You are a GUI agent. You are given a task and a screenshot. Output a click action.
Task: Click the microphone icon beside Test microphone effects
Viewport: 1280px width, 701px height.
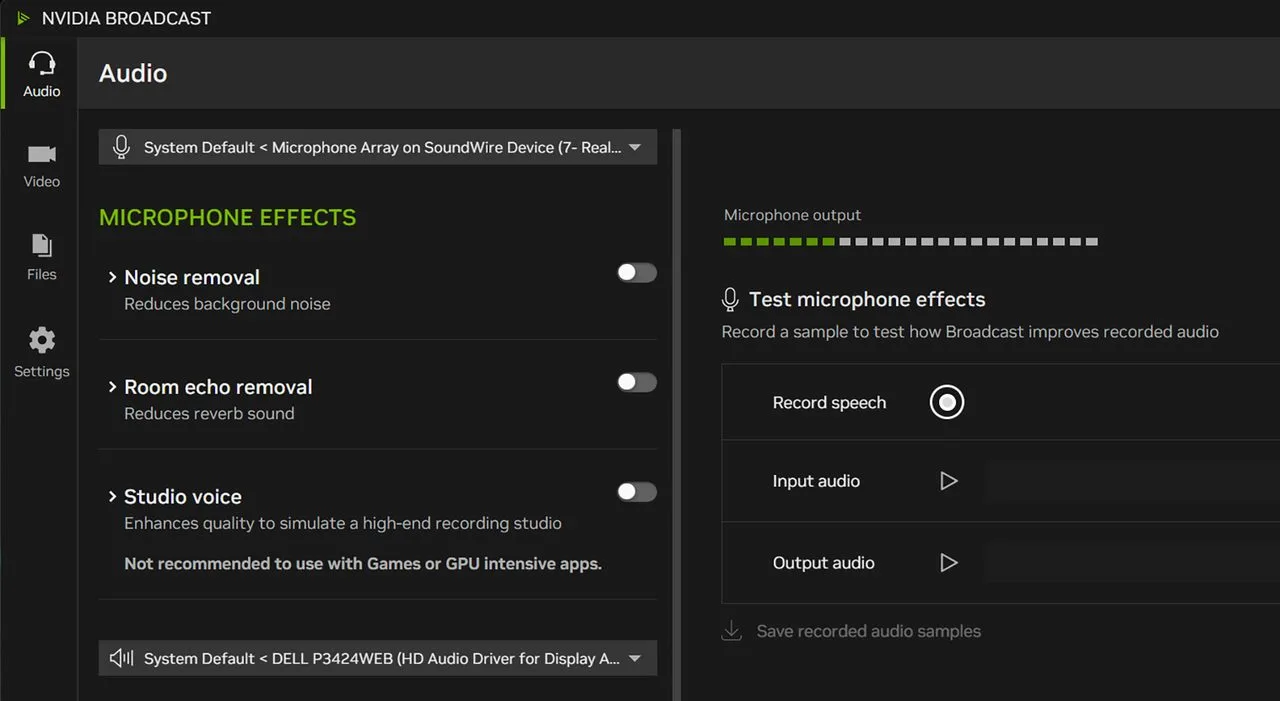[x=731, y=299]
